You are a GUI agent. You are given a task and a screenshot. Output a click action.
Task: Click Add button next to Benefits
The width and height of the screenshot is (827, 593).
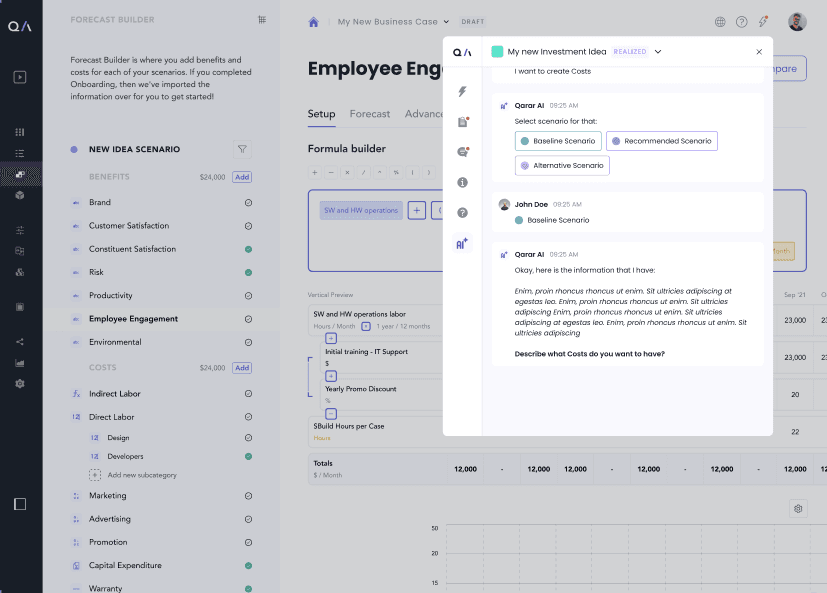[x=242, y=177]
